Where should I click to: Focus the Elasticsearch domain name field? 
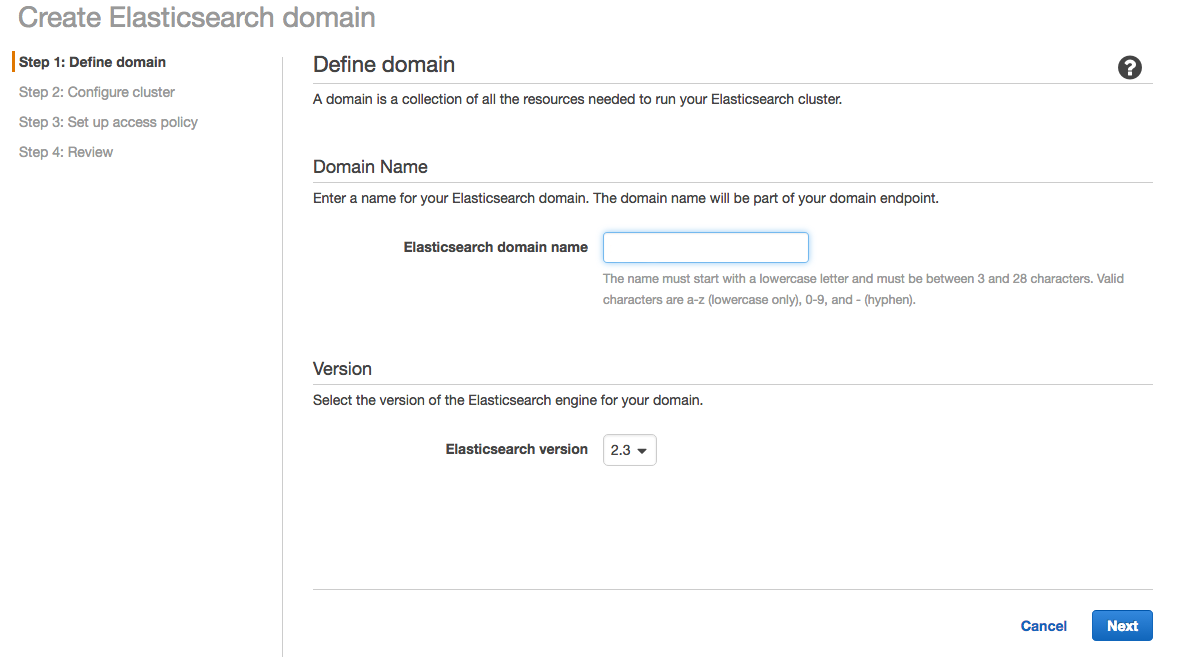705,247
